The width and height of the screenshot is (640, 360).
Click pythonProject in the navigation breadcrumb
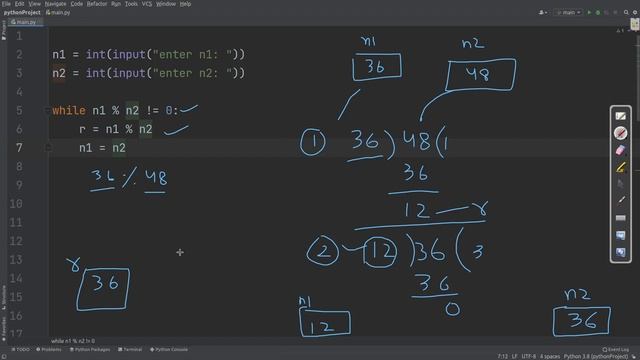22,13
